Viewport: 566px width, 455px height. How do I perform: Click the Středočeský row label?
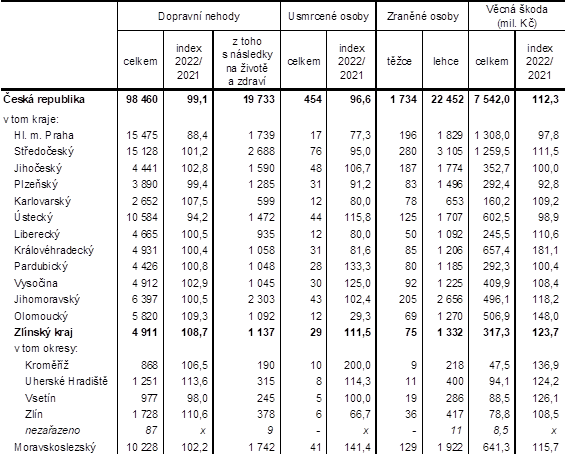tap(44, 151)
